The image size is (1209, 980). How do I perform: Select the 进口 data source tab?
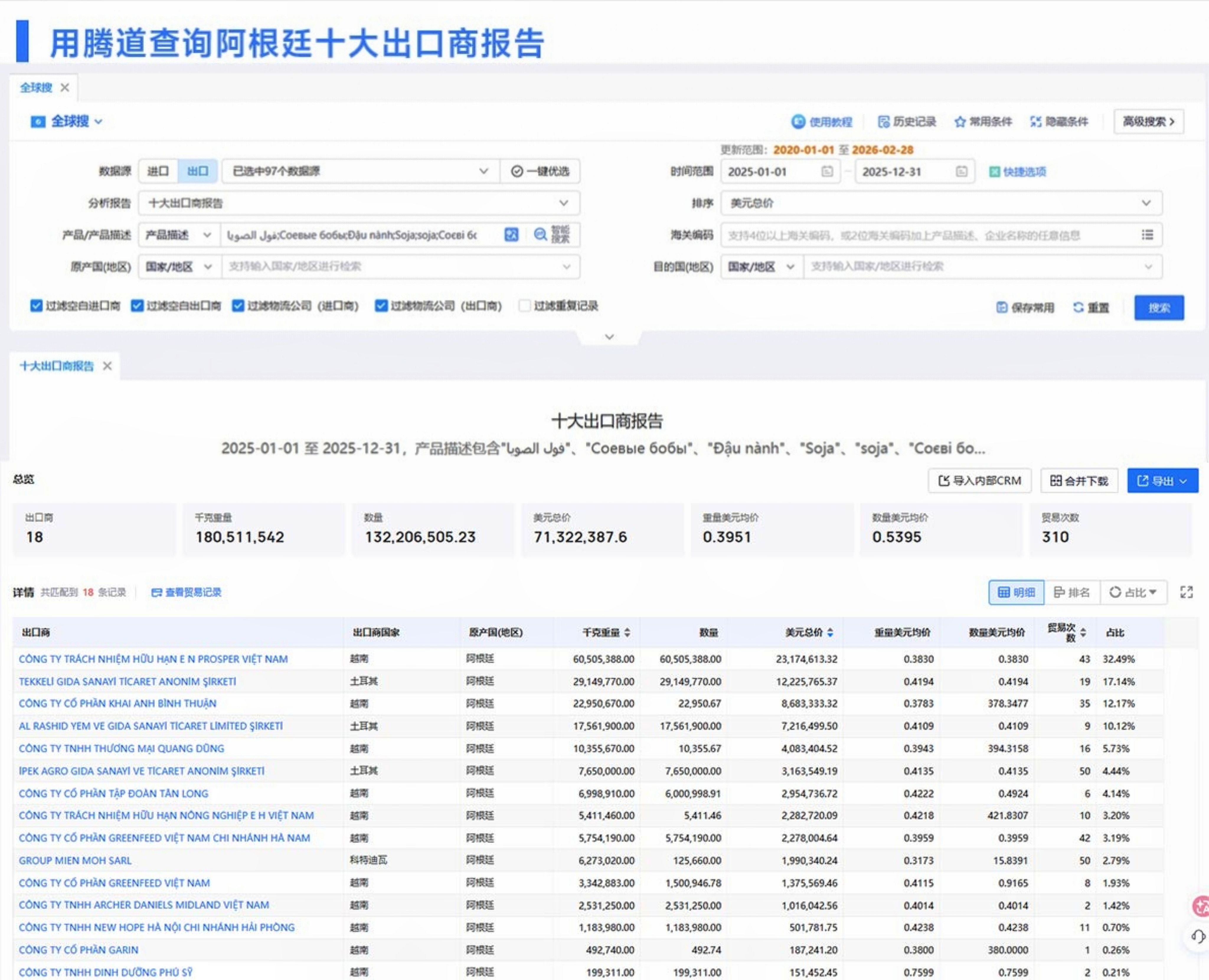coord(158,171)
